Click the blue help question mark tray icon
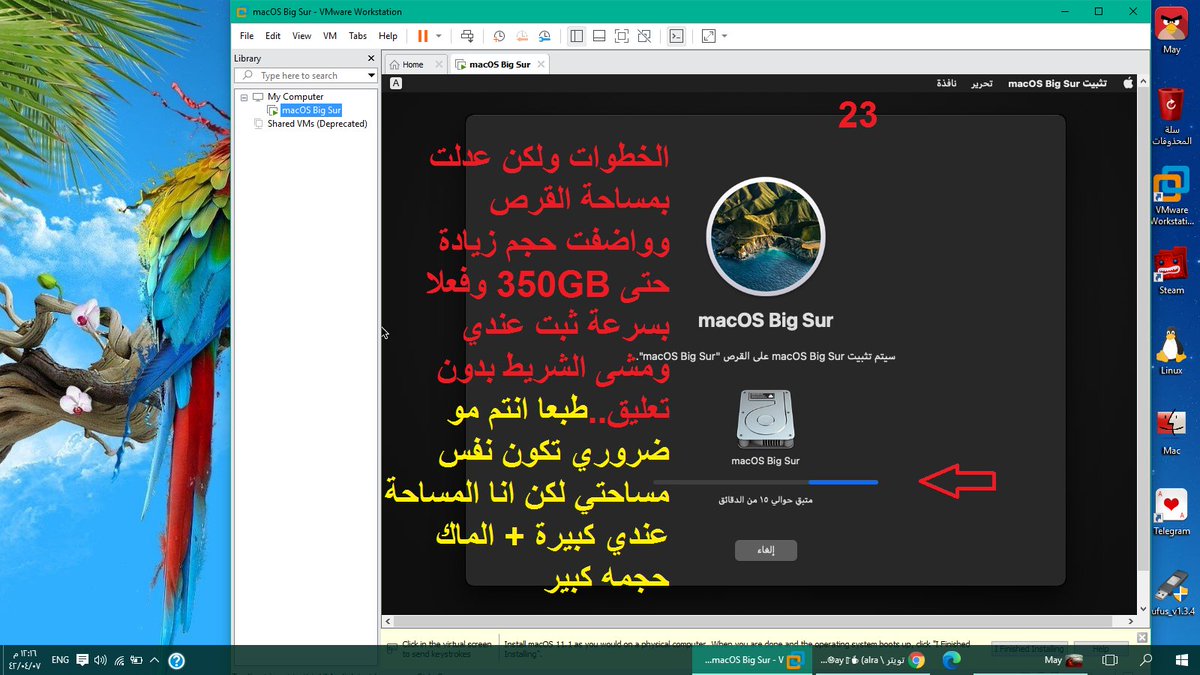The height and width of the screenshot is (675, 1200). (x=176, y=660)
